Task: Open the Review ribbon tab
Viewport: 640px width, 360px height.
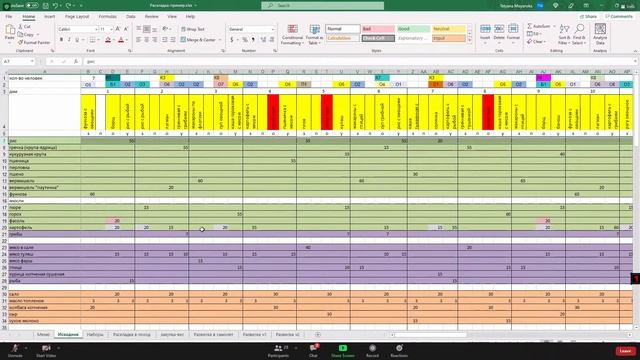Action: [151, 16]
